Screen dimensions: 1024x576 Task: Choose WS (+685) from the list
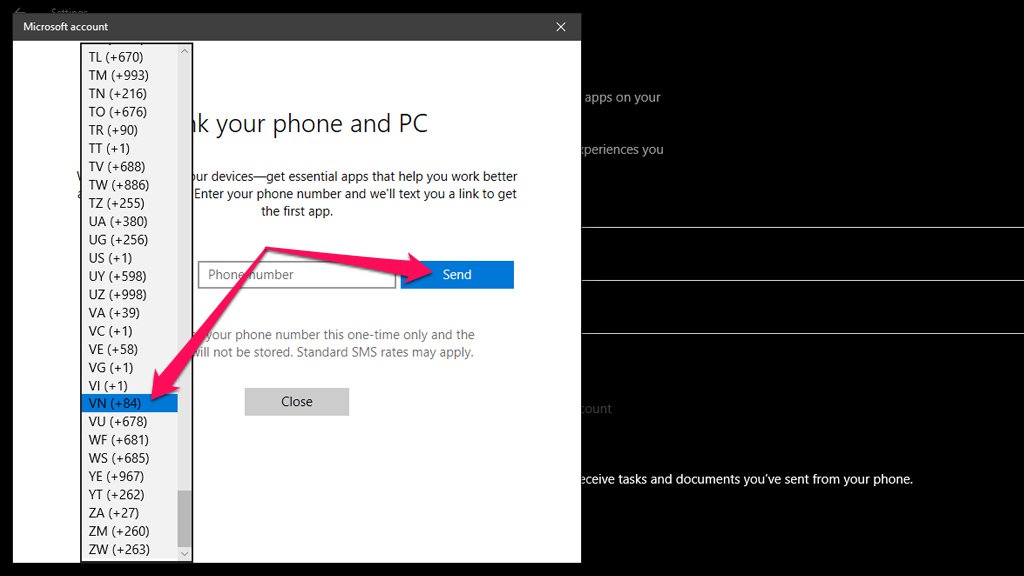click(x=129, y=458)
